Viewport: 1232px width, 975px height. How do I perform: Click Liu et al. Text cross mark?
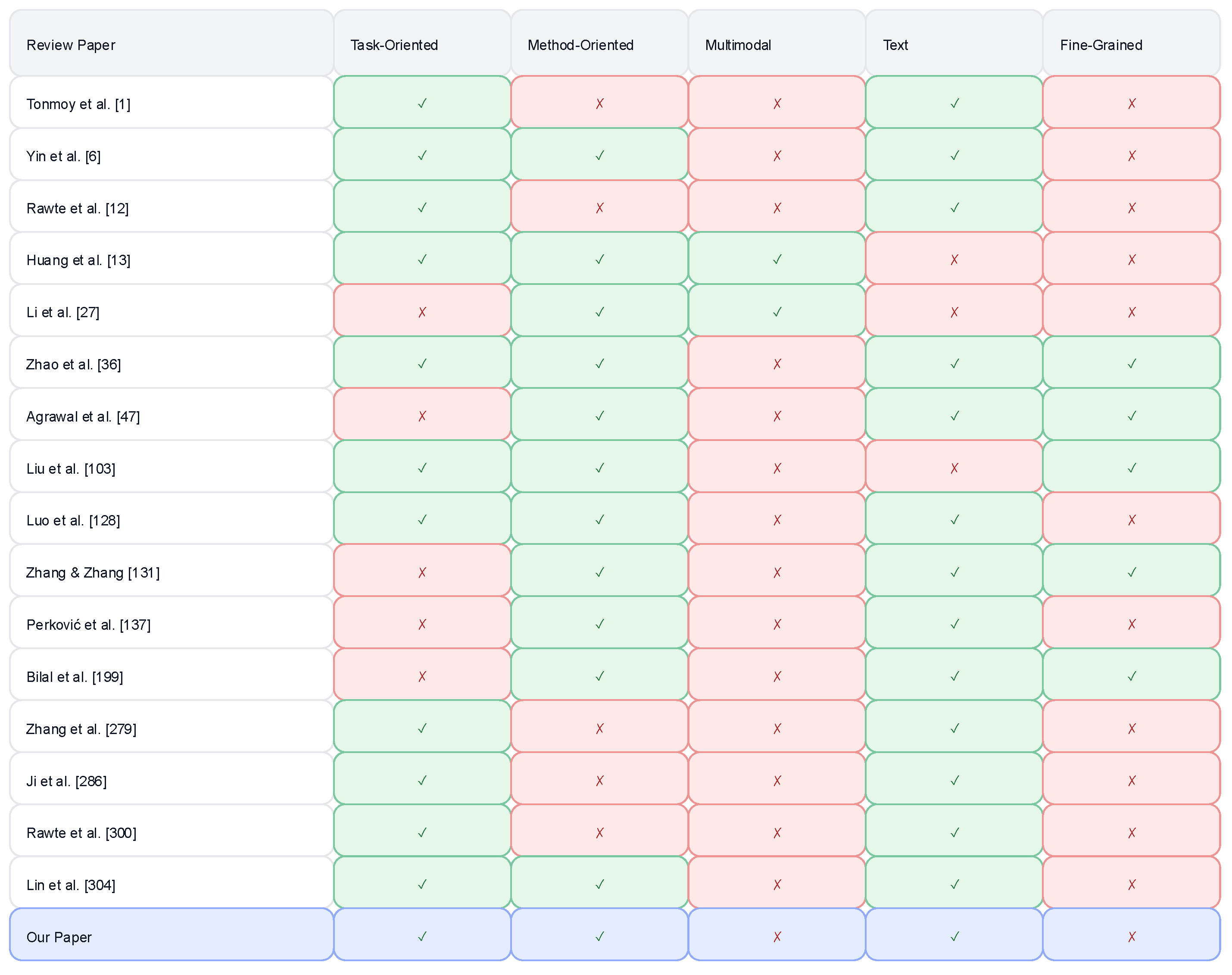coord(954,468)
